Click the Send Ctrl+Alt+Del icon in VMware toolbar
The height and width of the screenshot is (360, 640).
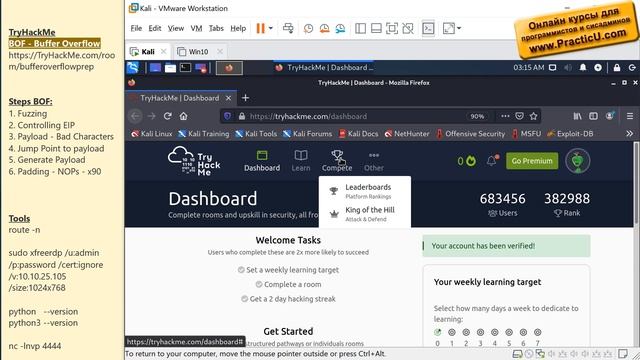coord(288,28)
